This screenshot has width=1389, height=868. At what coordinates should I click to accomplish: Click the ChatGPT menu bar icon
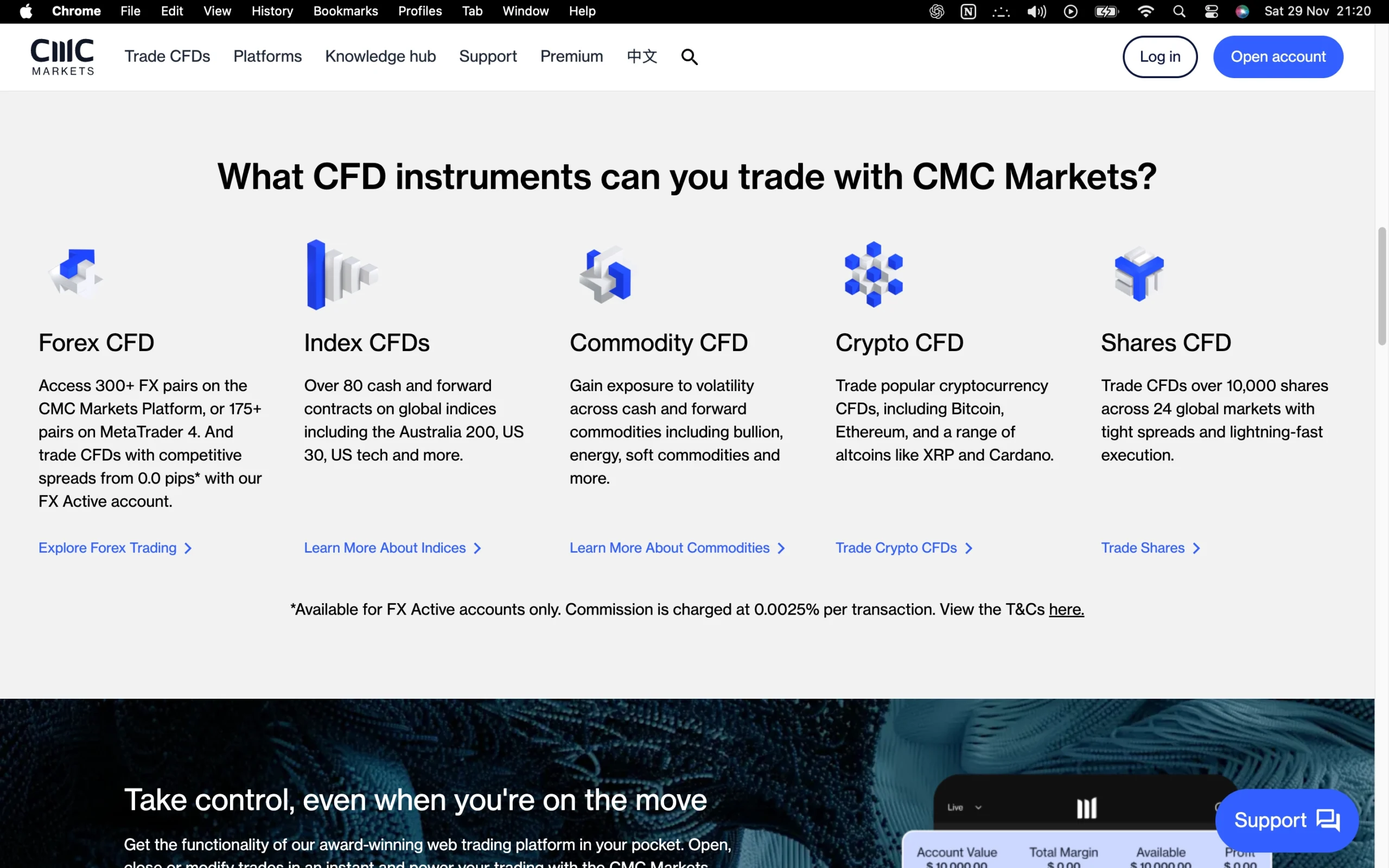935,11
